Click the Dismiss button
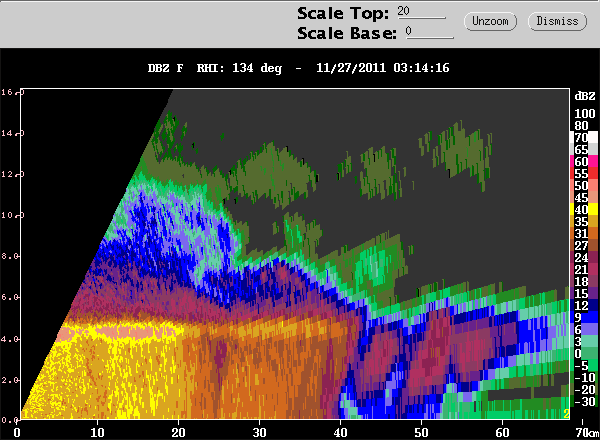The width and height of the screenshot is (600, 440). click(x=557, y=21)
